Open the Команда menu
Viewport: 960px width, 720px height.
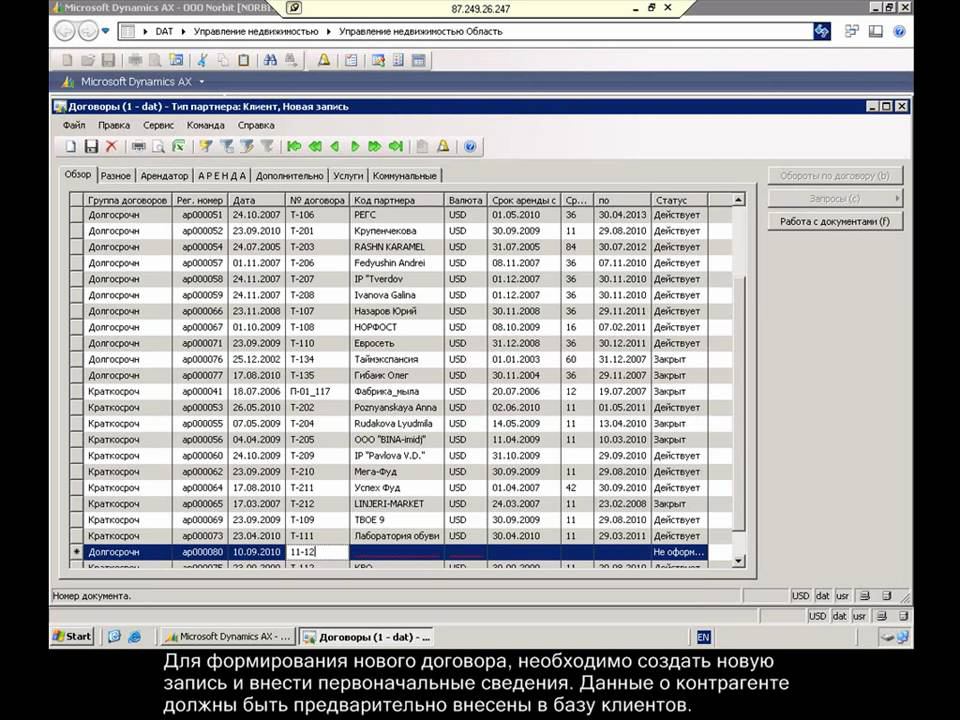point(205,125)
